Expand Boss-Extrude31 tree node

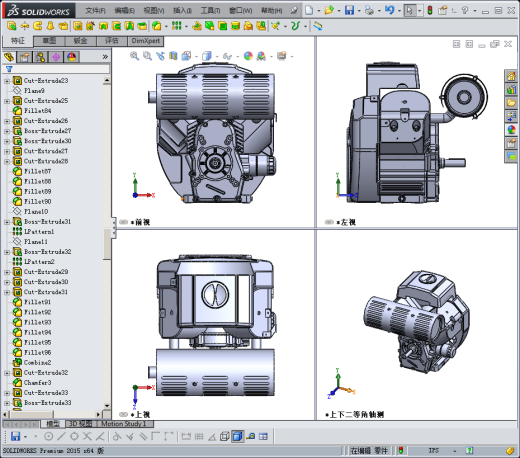pyautogui.click(x=7, y=222)
